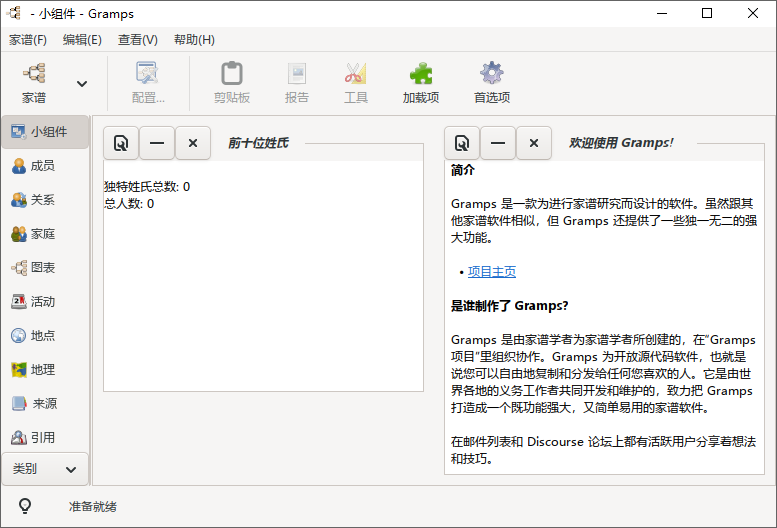Select 活动 events view in sidebar
This screenshot has width=777, height=528.
tap(45, 302)
